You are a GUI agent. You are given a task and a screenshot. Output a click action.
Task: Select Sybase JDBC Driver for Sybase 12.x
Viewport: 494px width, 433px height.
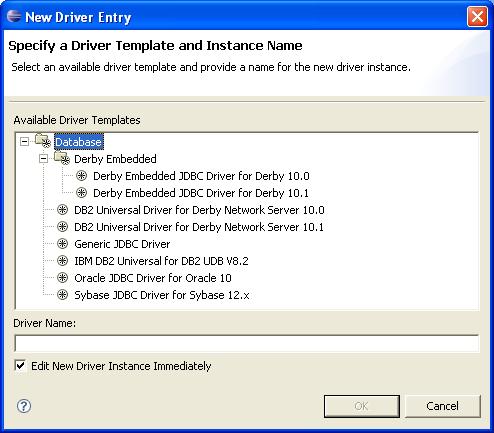pyautogui.click(x=162, y=295)
